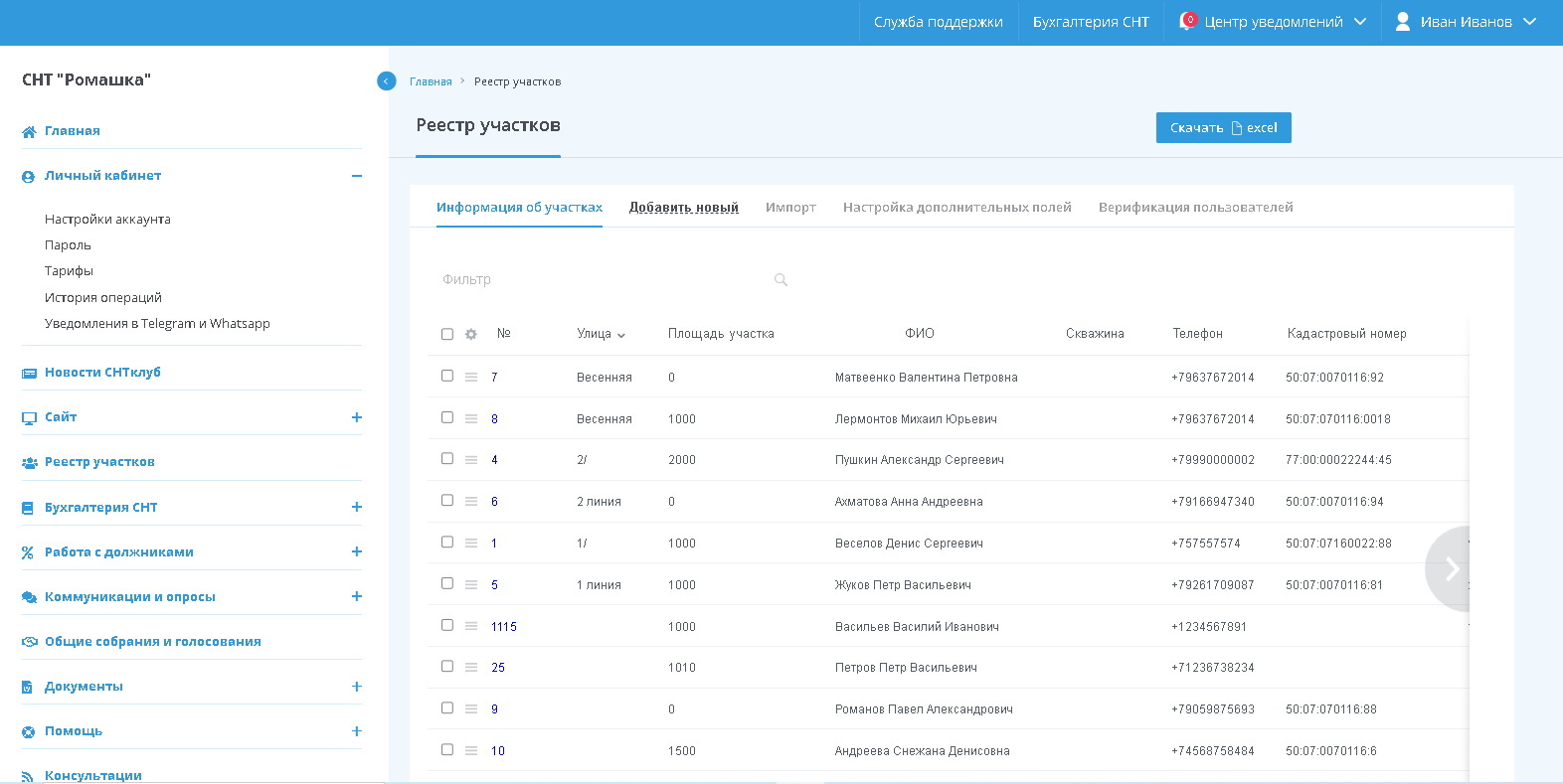
Task: Click the news icon beside Новости СНТклуб
Action: click(x=29, y=373)
